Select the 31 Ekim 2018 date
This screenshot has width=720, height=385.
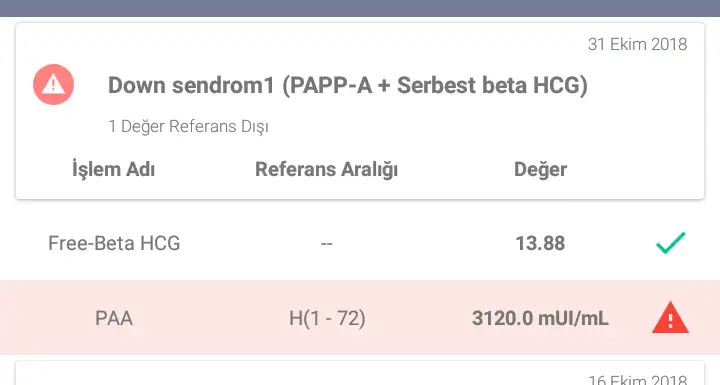click(x=637, y=44)
